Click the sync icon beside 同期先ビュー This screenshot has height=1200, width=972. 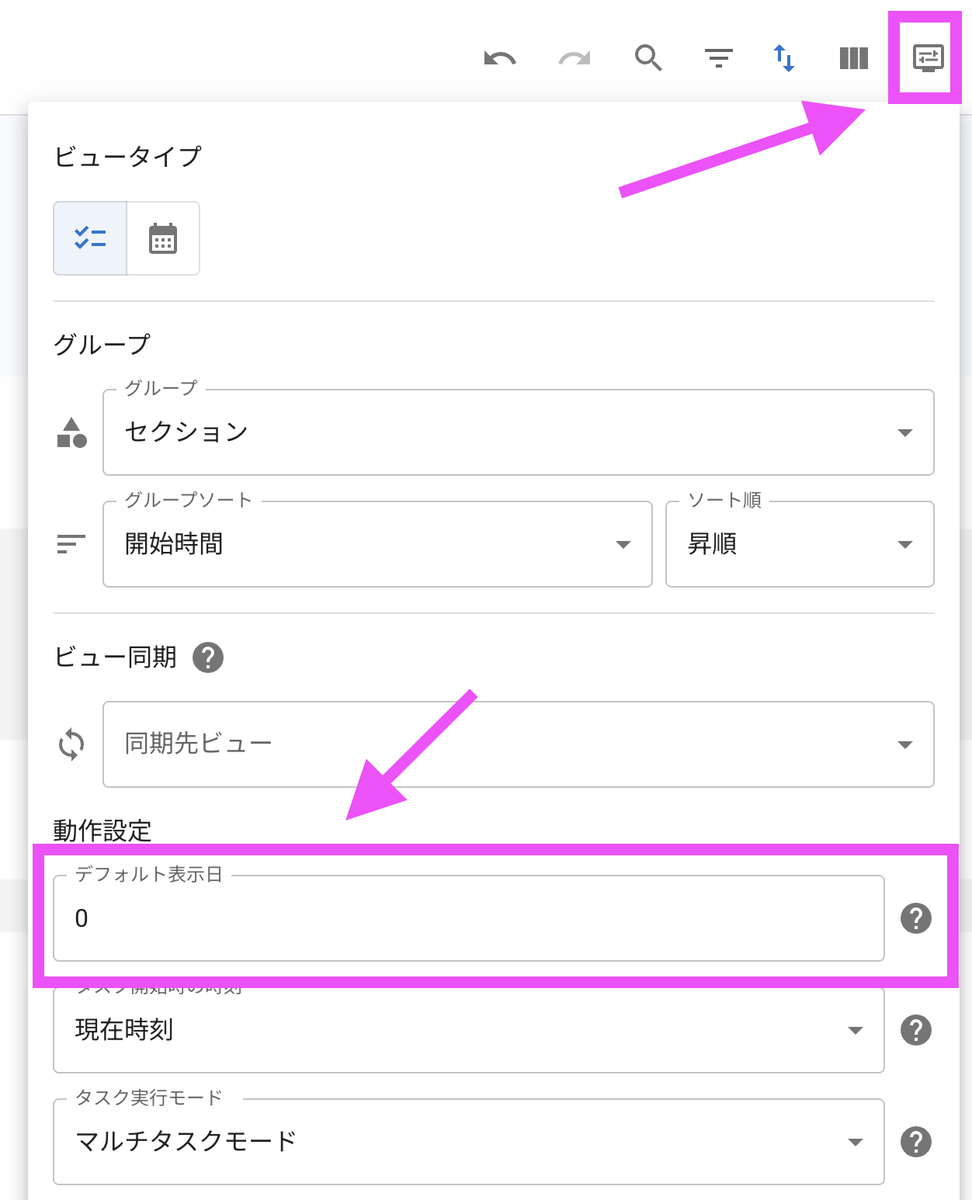click(70, 744)
